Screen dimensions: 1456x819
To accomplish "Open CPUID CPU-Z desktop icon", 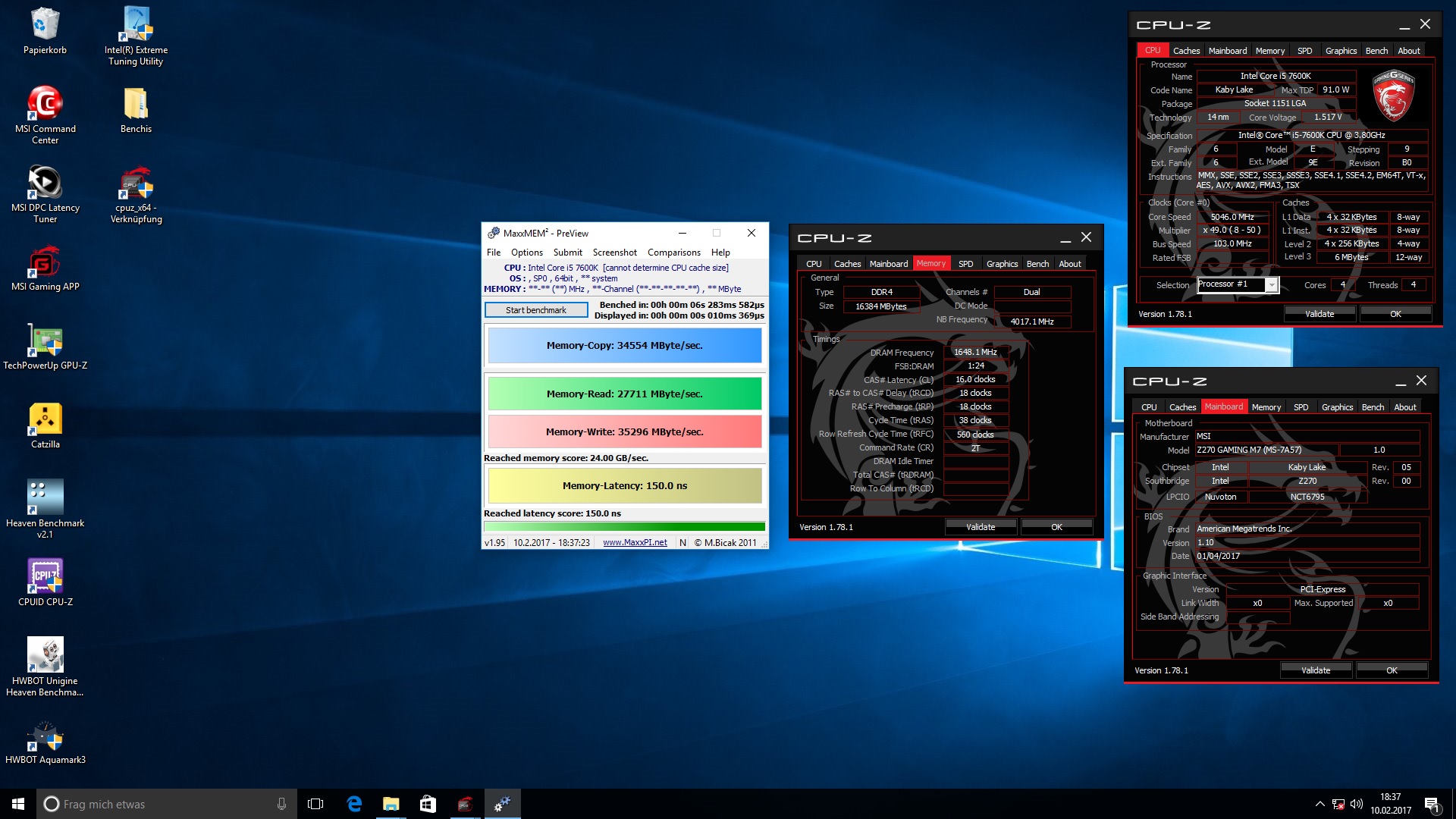I will [x=45, y=582].
